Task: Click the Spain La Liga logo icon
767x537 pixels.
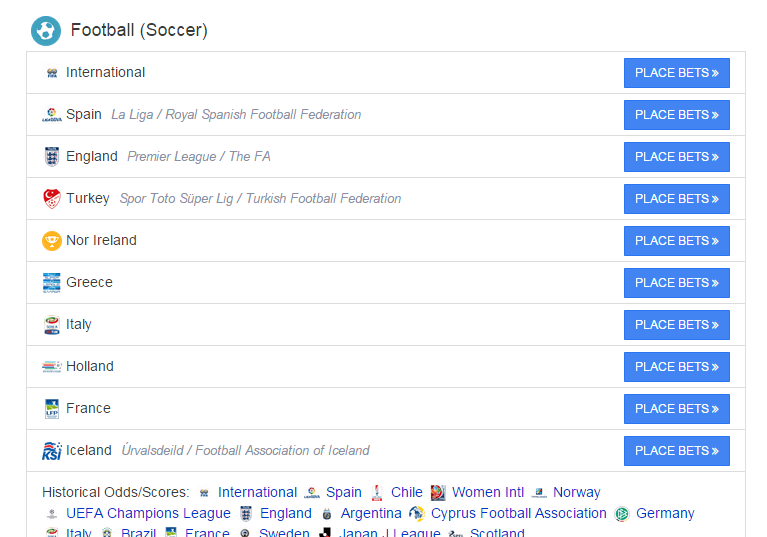Action: 52,115
